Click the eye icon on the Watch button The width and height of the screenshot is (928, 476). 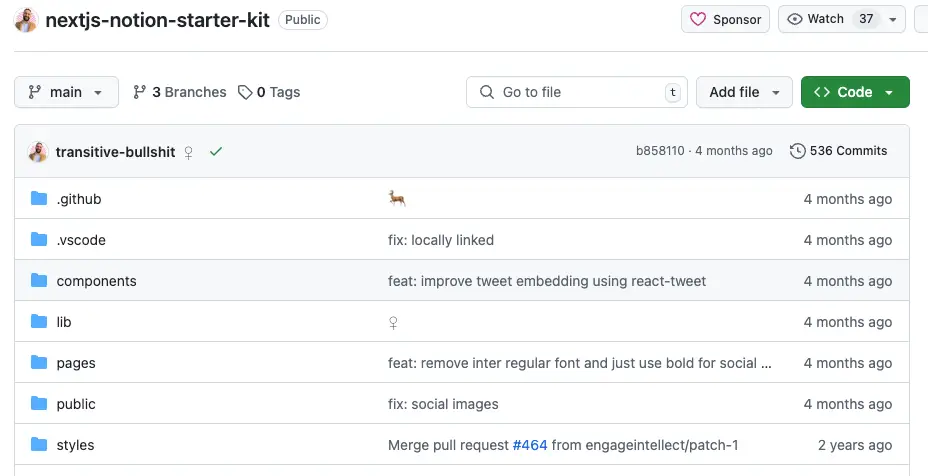[x=794, y=20]
